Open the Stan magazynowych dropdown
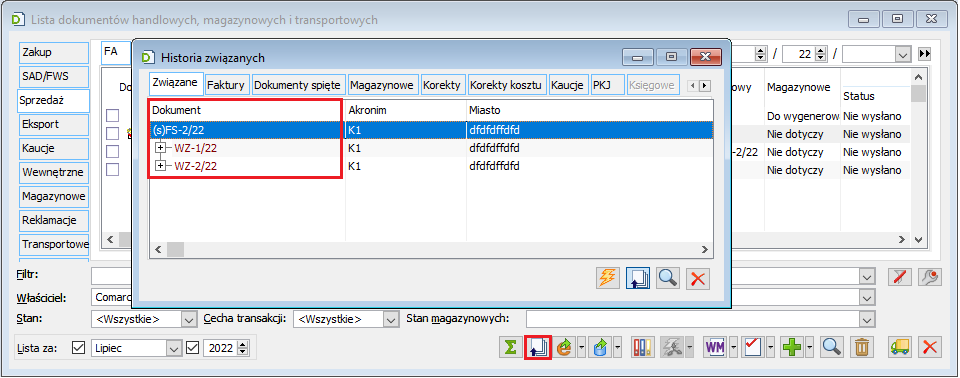 pos(866,319)
